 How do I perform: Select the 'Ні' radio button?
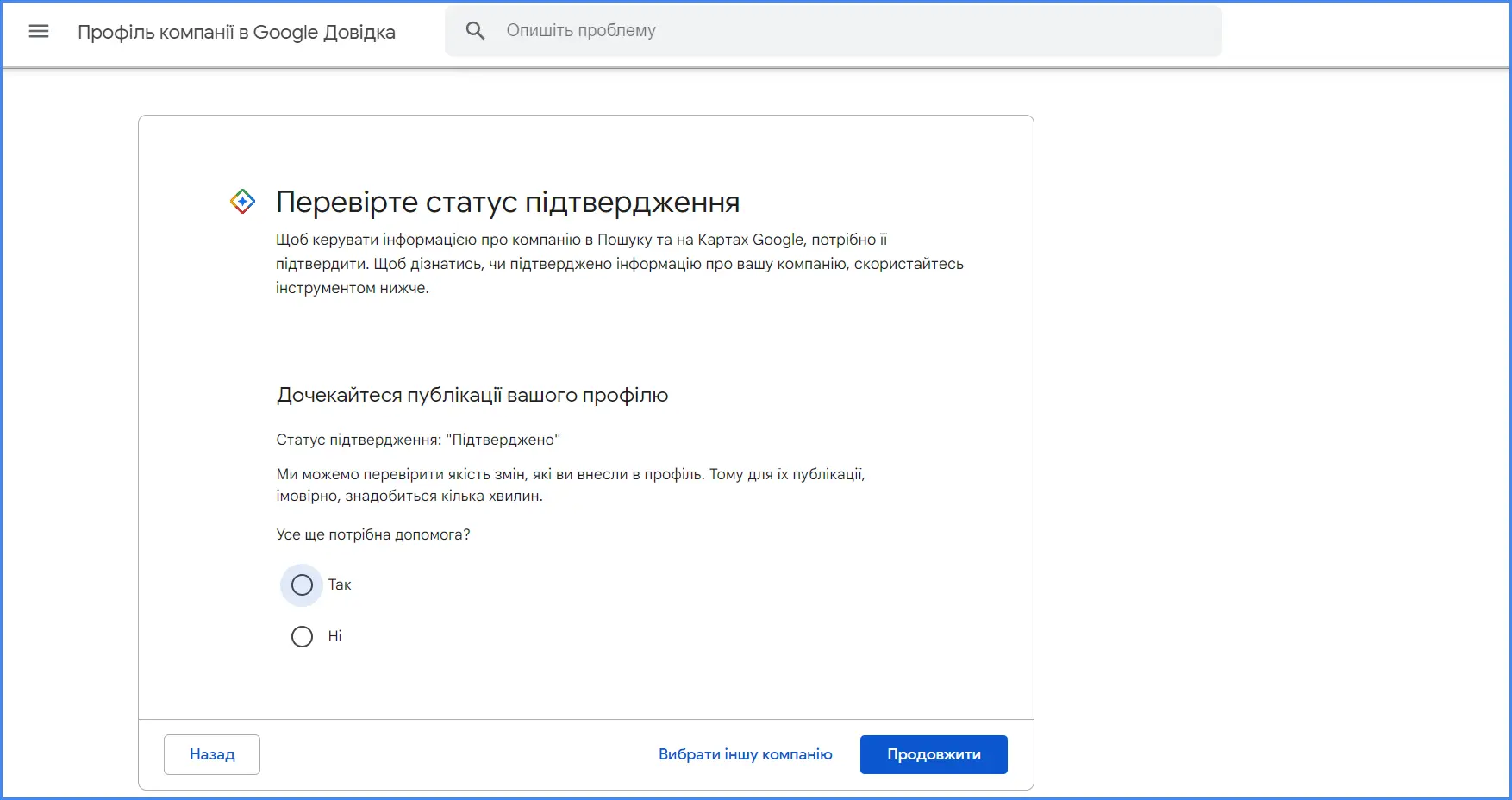302,637
